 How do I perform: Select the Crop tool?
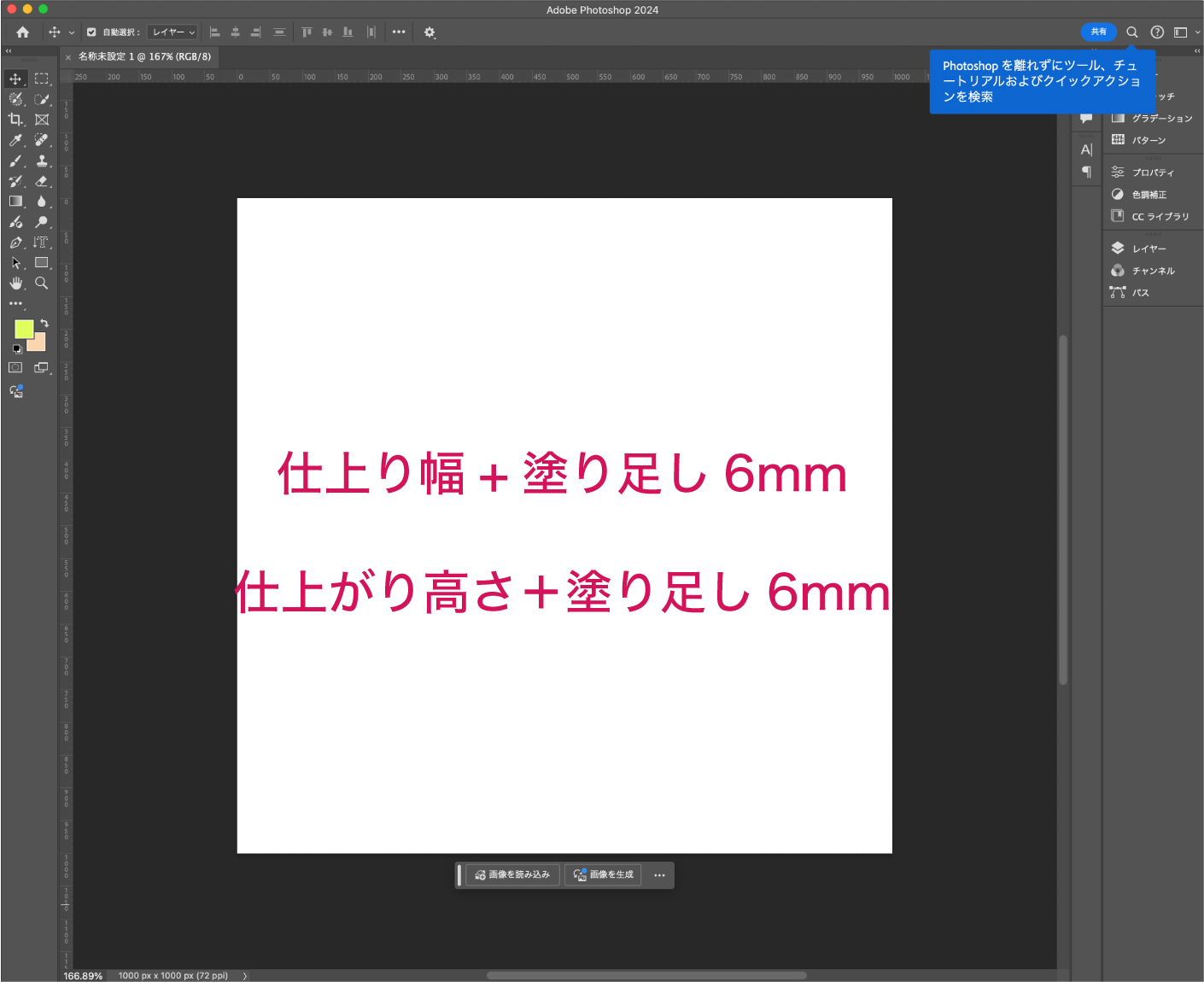(15, 120)
